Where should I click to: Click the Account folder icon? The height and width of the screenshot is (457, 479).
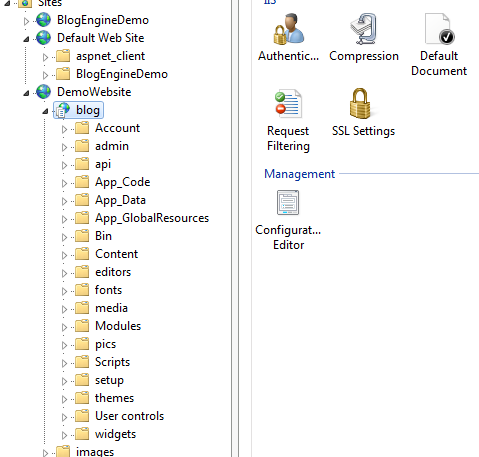point(82,128)
